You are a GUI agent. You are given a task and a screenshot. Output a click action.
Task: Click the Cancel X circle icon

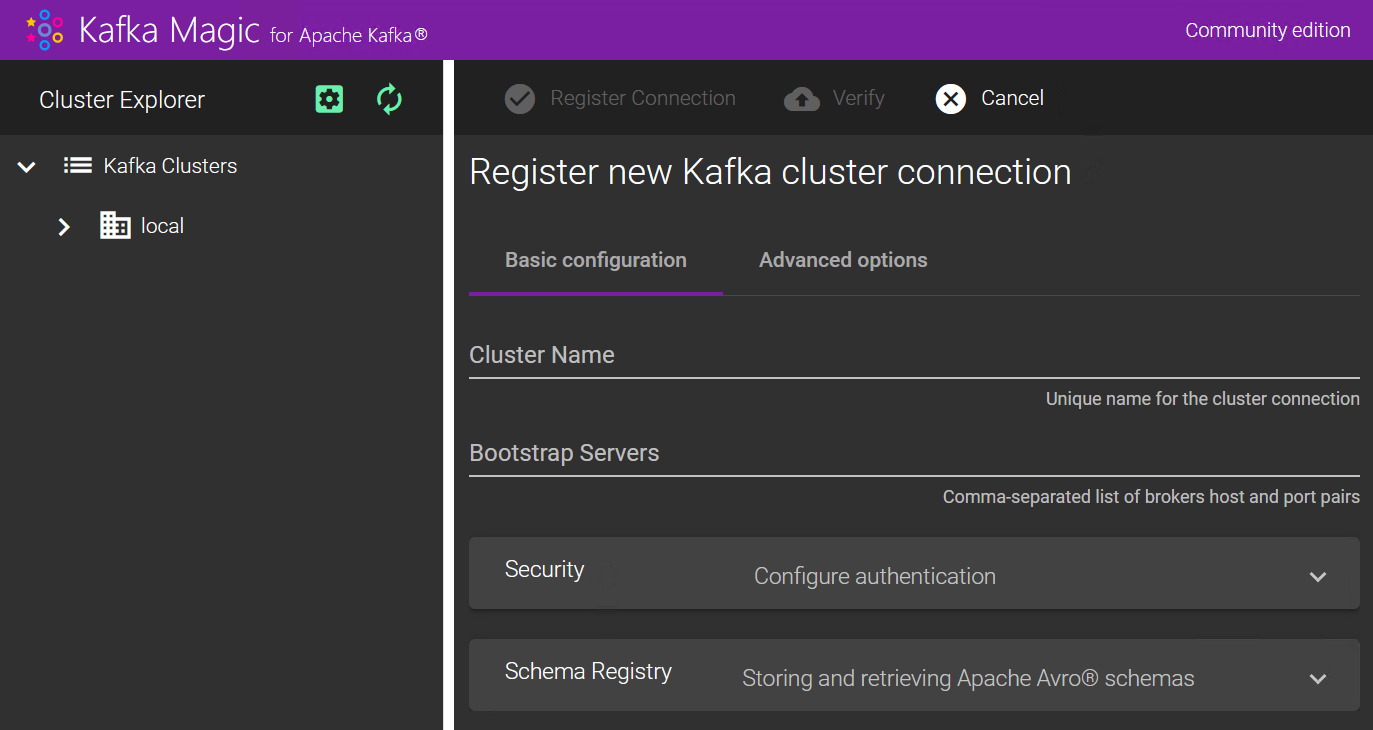[x=951, y=99]
